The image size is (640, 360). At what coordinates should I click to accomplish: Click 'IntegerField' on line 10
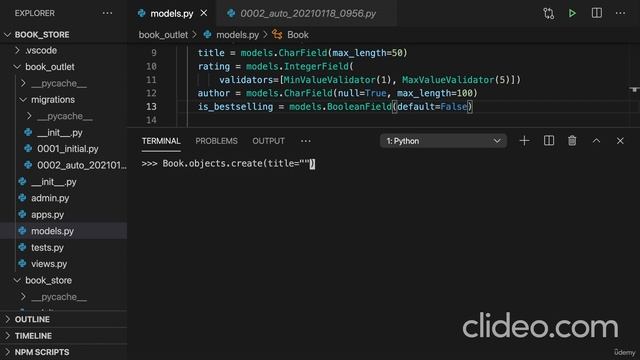(316, 66)
